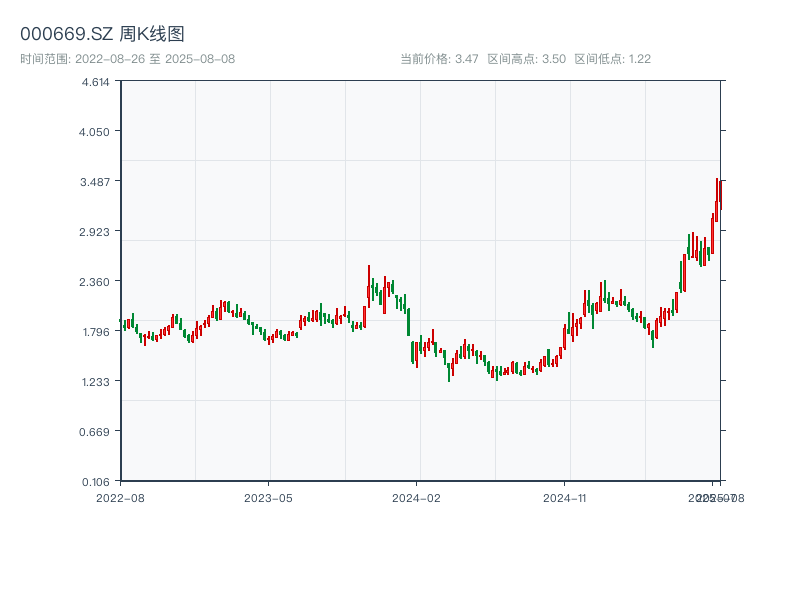Click the 0.106 y-axis label

95,481
